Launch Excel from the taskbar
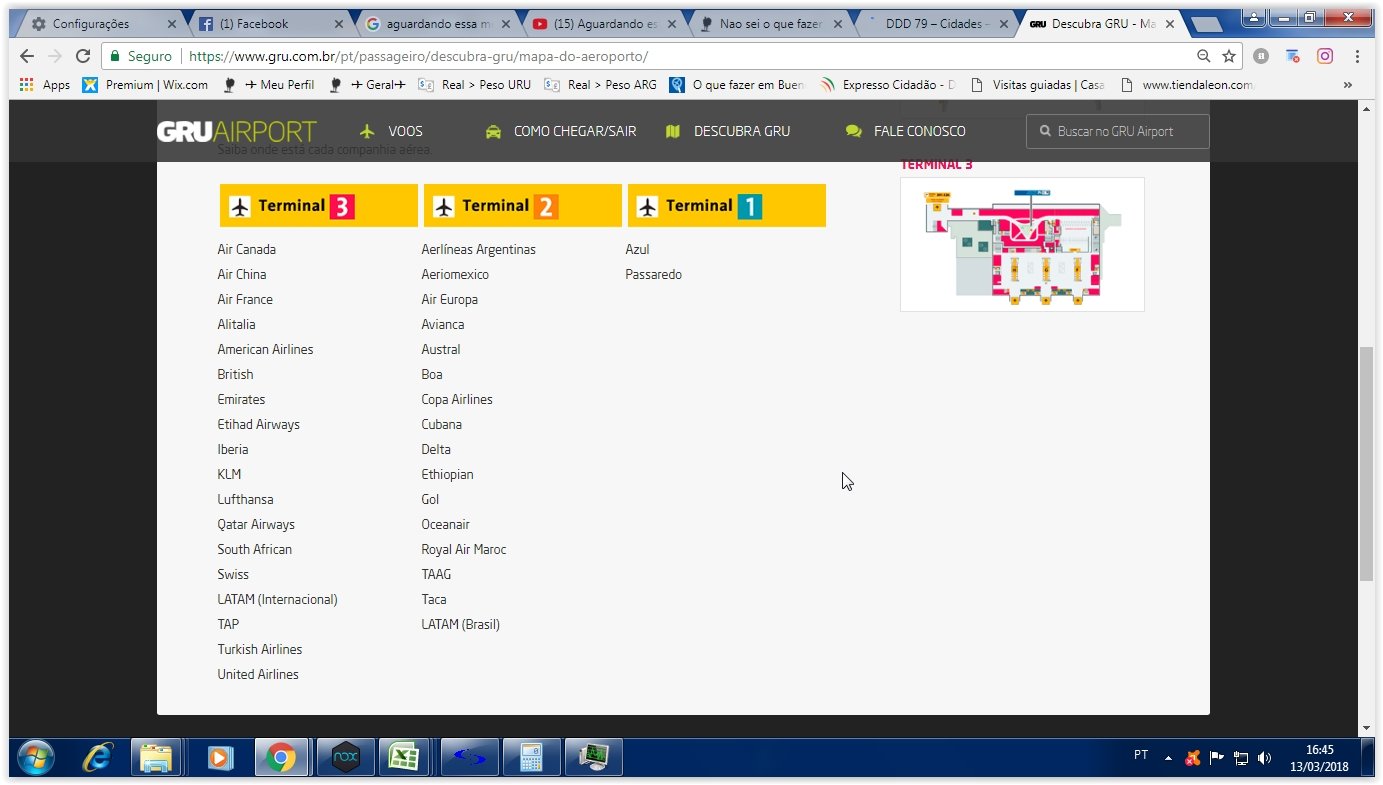This screenshot has width=1383, height=785. [404, 758]
